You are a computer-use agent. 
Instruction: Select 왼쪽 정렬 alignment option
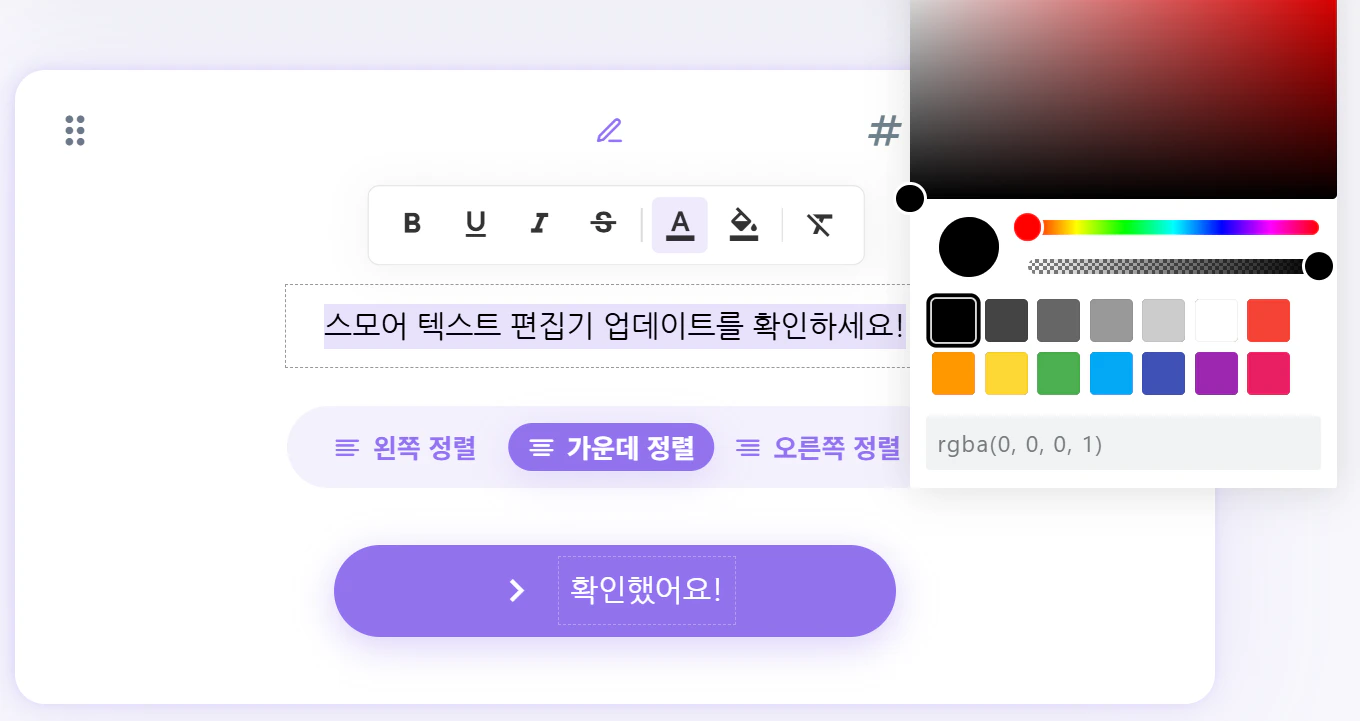tap(405, 447)
